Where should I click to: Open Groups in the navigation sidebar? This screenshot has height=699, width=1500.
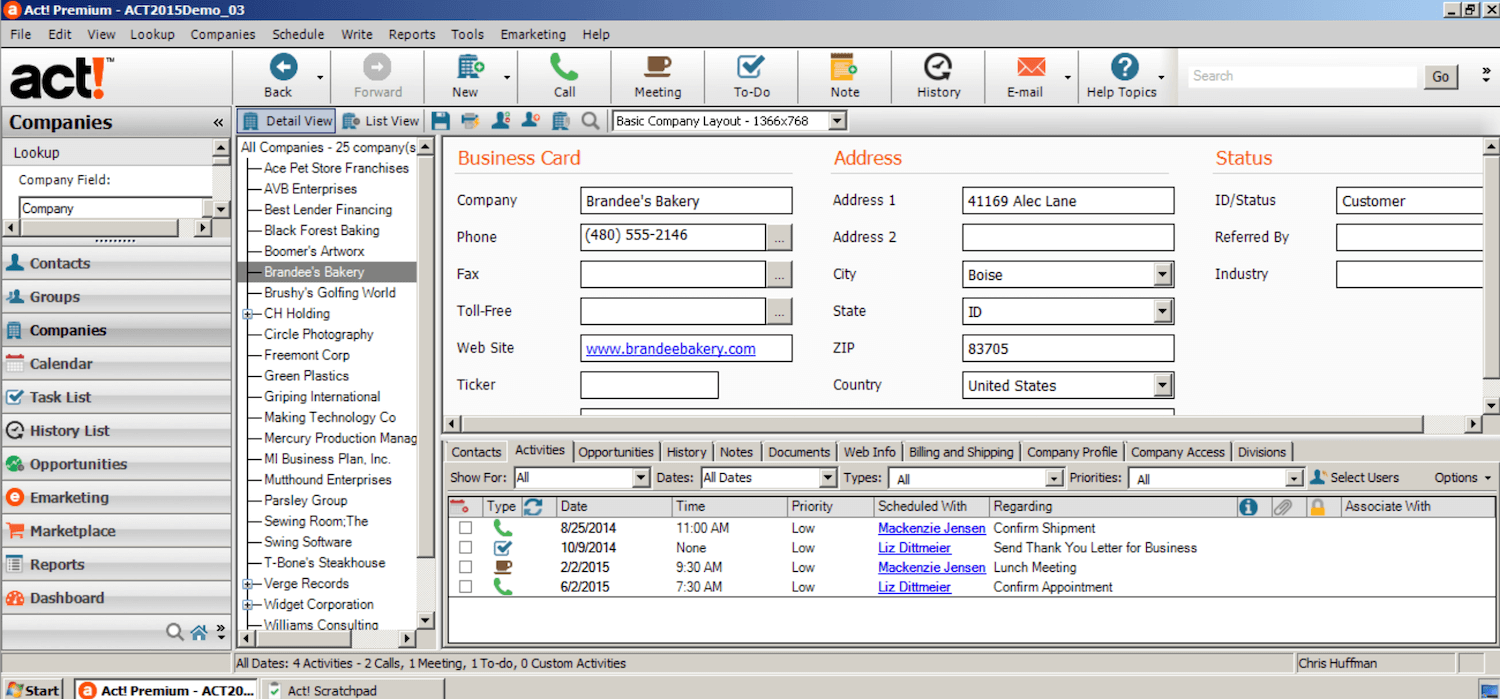[x=116, y=297]
